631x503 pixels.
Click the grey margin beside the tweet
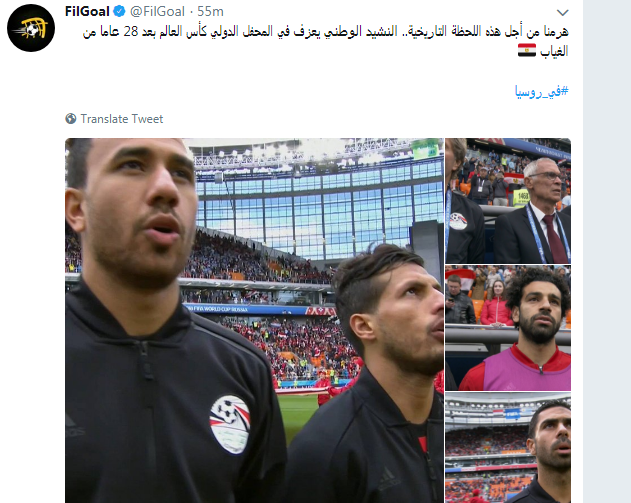[x=607, y=252]
